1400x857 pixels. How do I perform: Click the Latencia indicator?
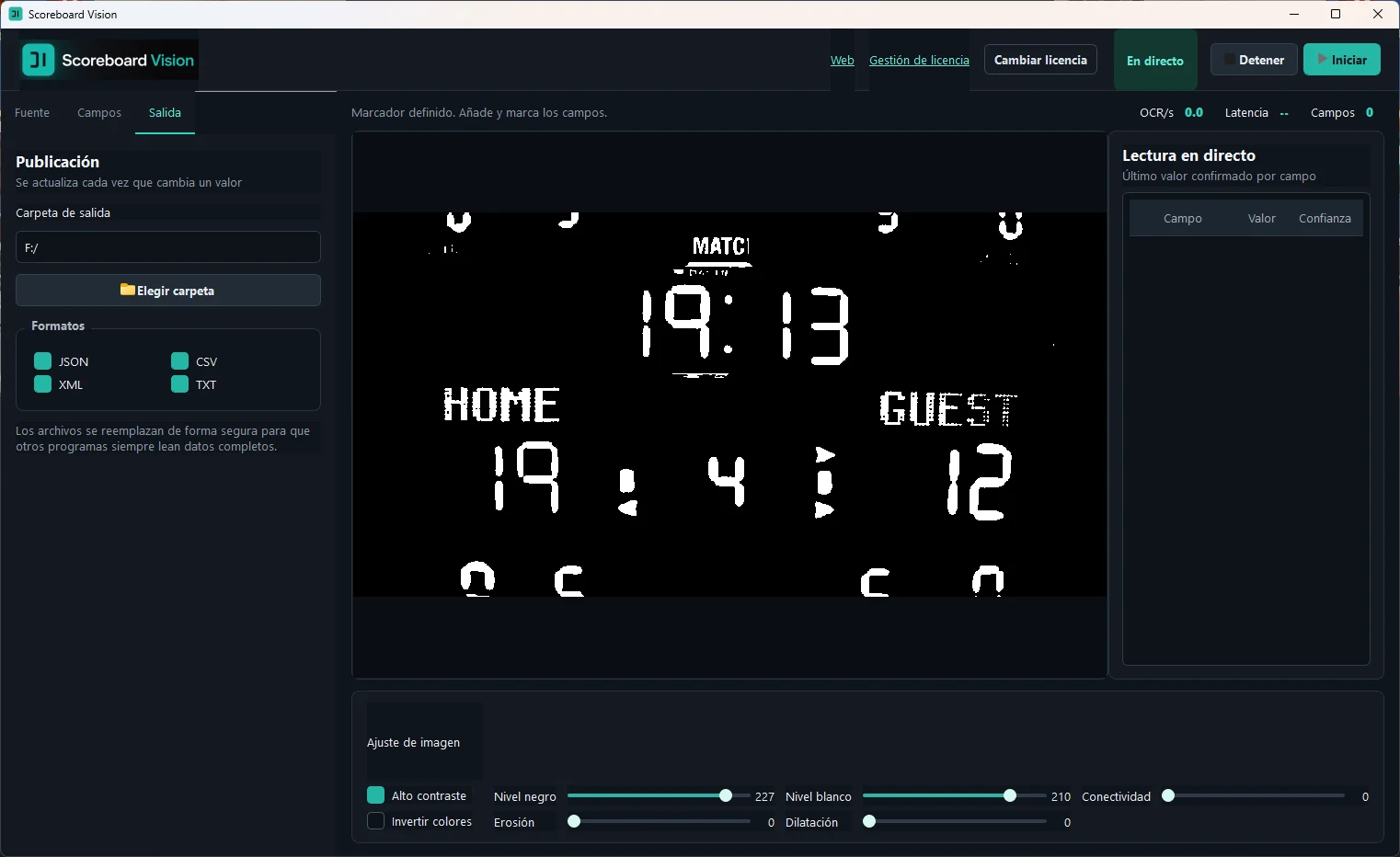pyautogui.click(x=1257, y=112)
